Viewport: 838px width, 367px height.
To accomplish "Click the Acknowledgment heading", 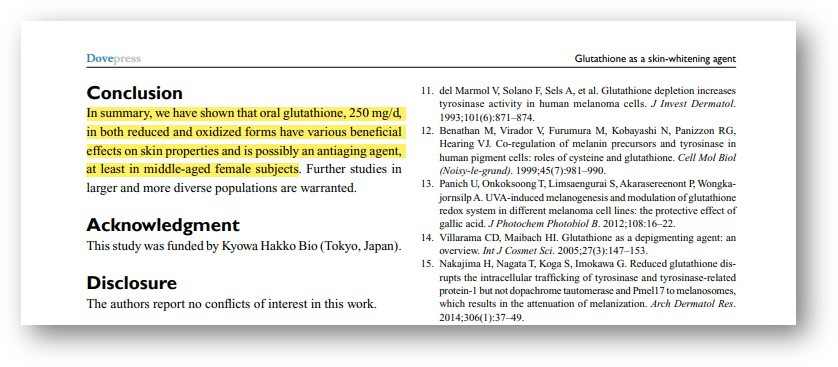I will coord(163,225).
